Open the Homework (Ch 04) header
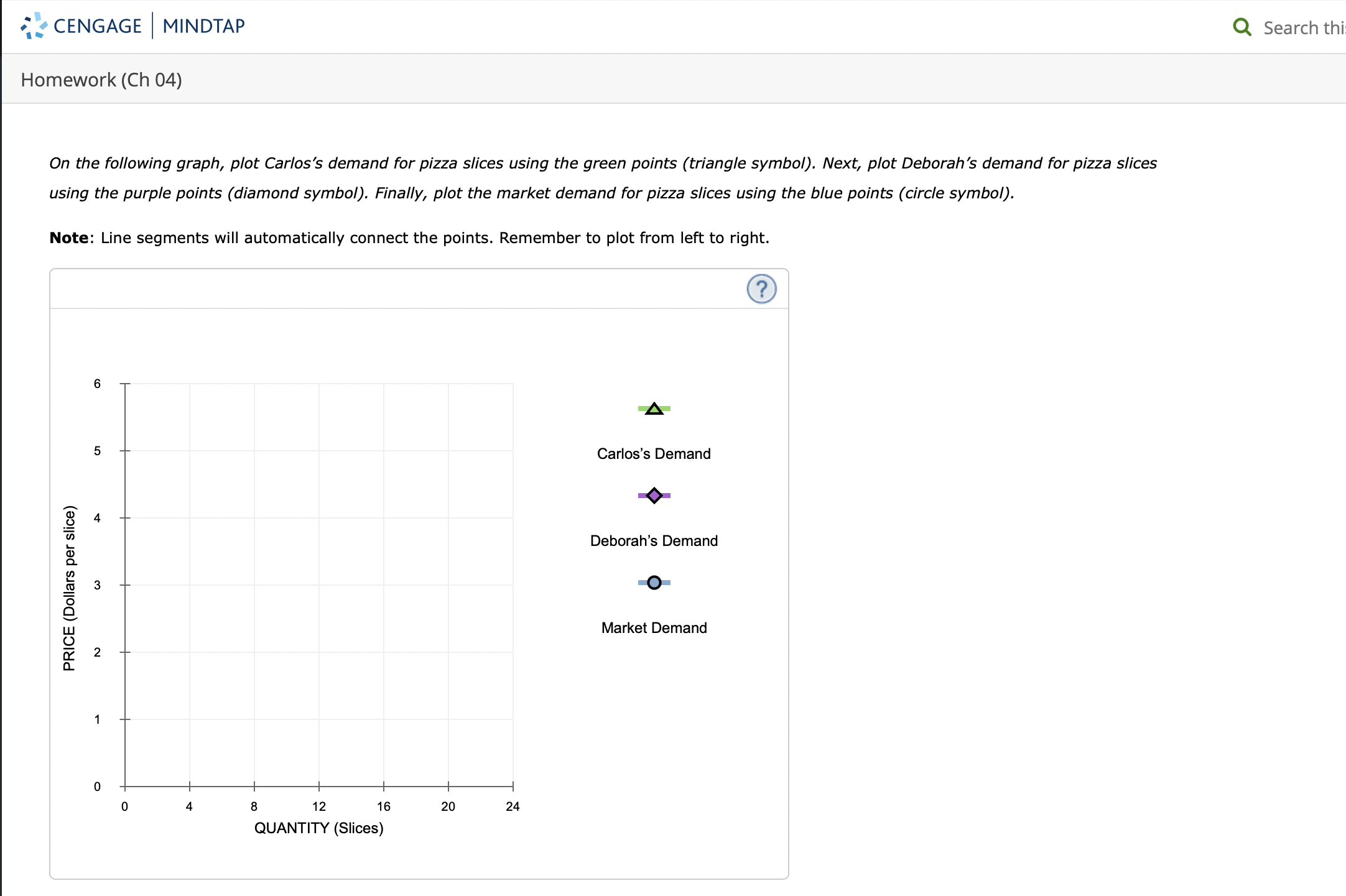This screenshot has width=1346, height=896. [x=101, y=79]
